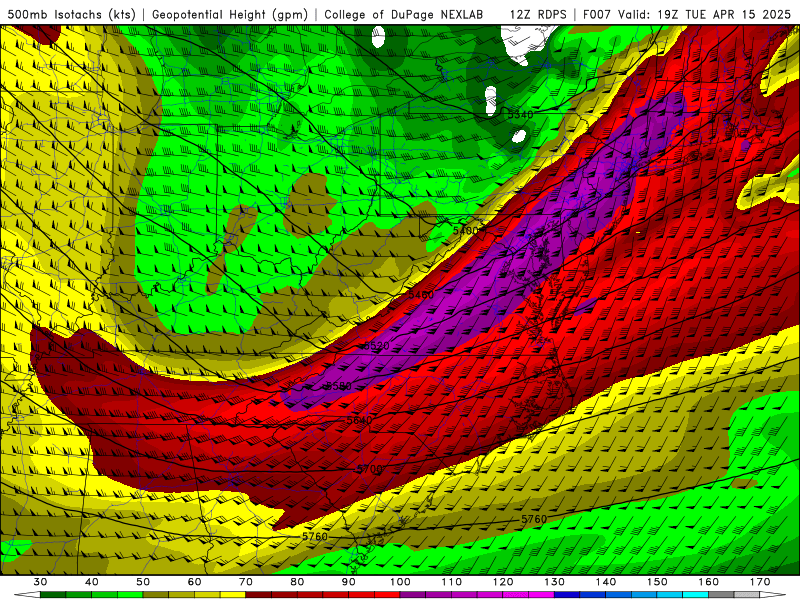Click the 100 value on the color scale
This screenshot has height=600, width=800.
401,582
